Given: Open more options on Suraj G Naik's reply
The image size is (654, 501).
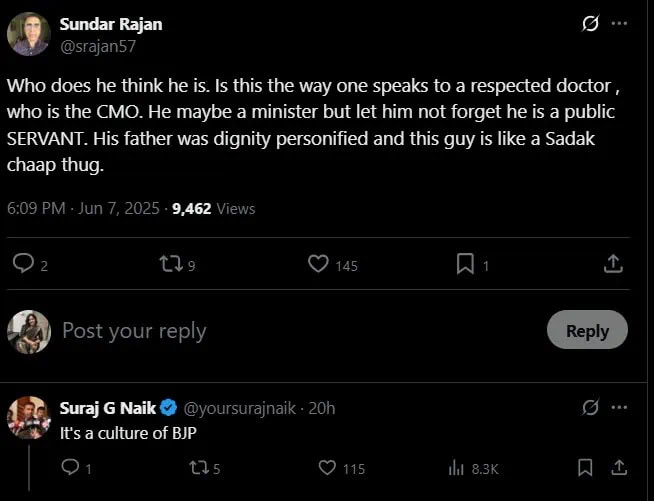Looking at the screenshot, I should [x=619, y=408].
